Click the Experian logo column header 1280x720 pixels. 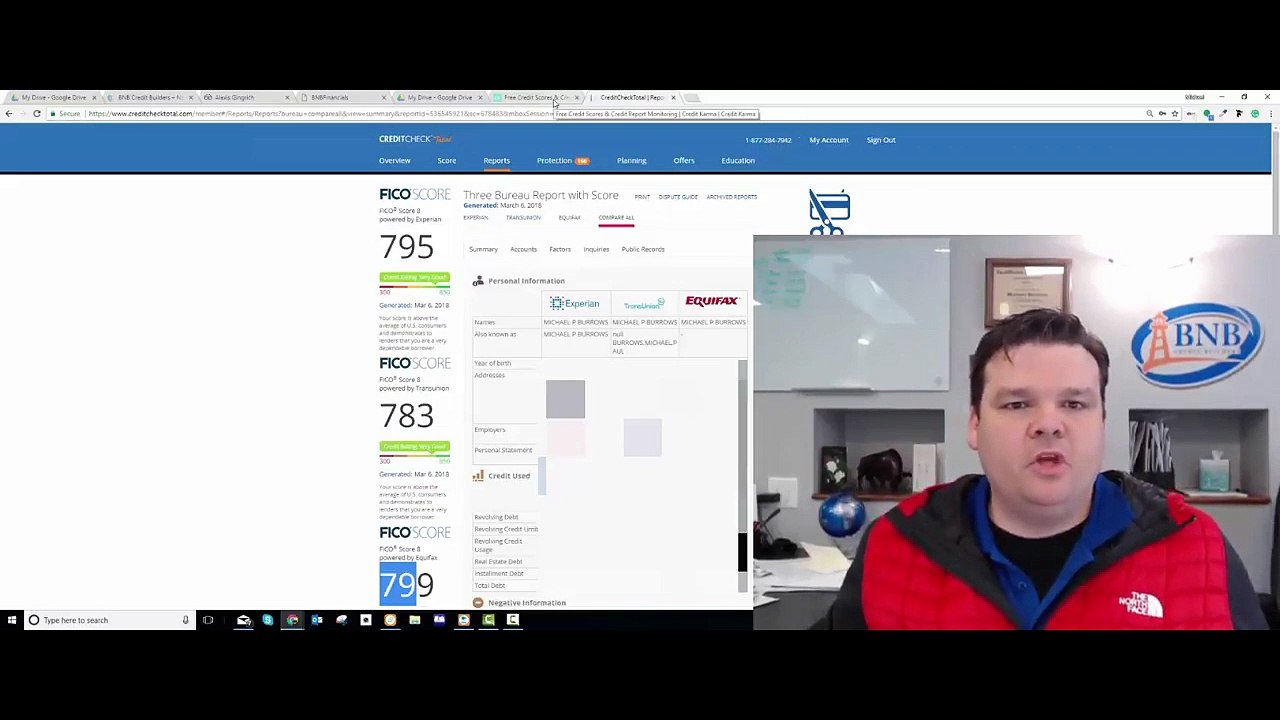click(575, 303)
